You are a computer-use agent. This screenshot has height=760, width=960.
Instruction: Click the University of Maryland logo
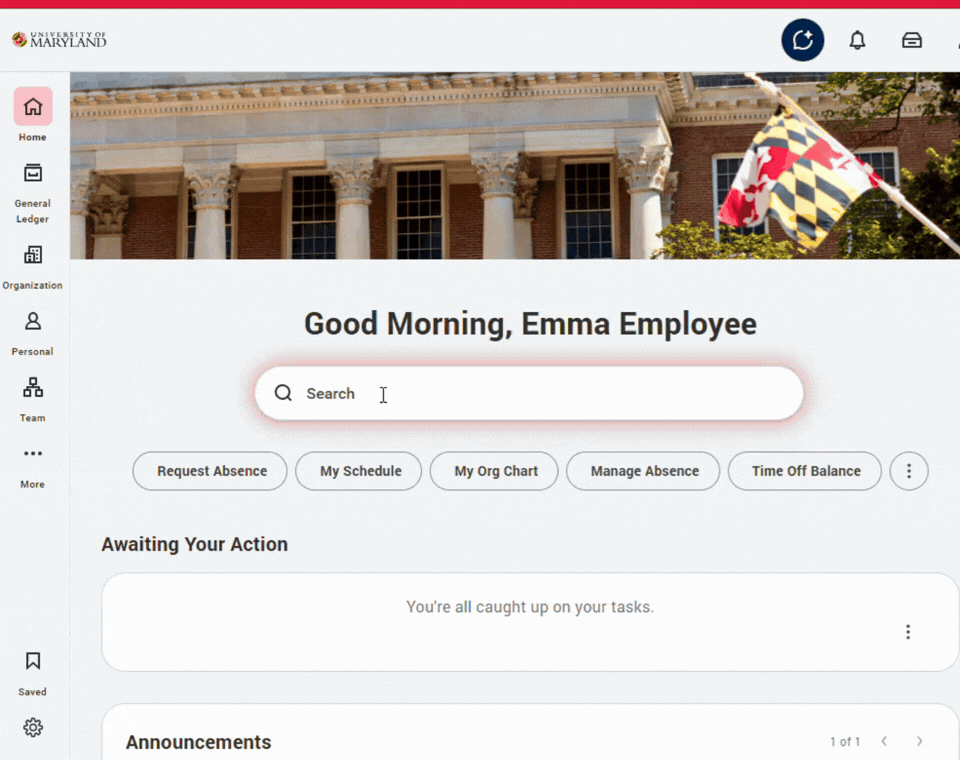tap(59, 40)
